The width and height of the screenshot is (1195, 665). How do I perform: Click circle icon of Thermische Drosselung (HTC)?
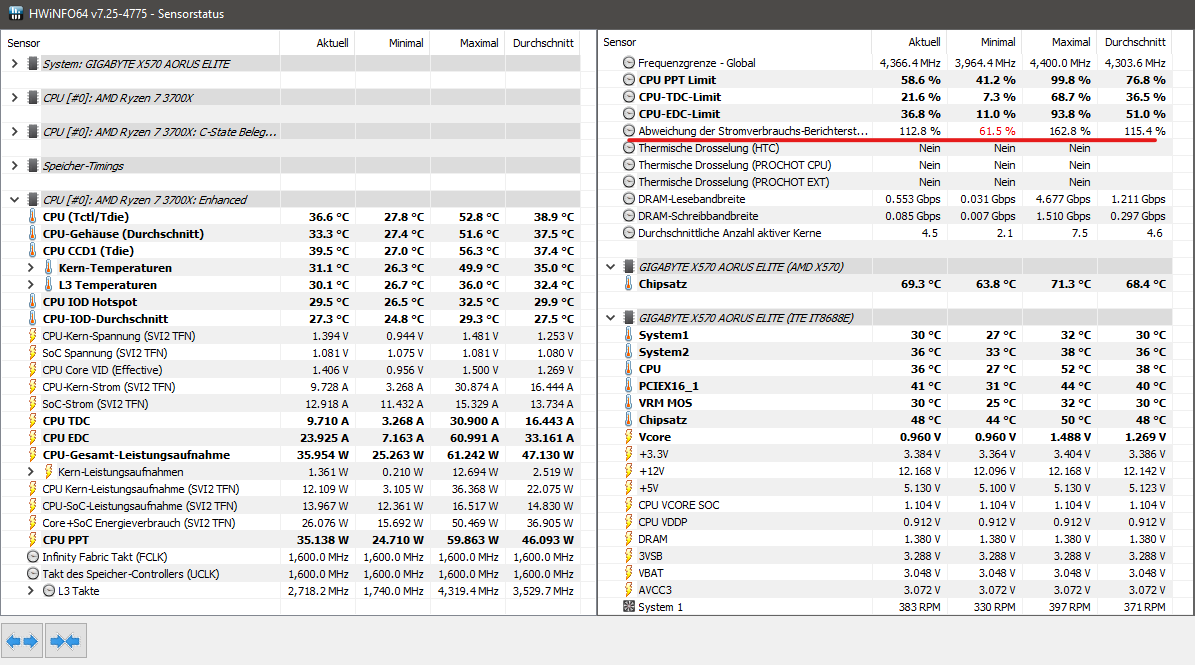pyautogui.click(x=629, y=148)
